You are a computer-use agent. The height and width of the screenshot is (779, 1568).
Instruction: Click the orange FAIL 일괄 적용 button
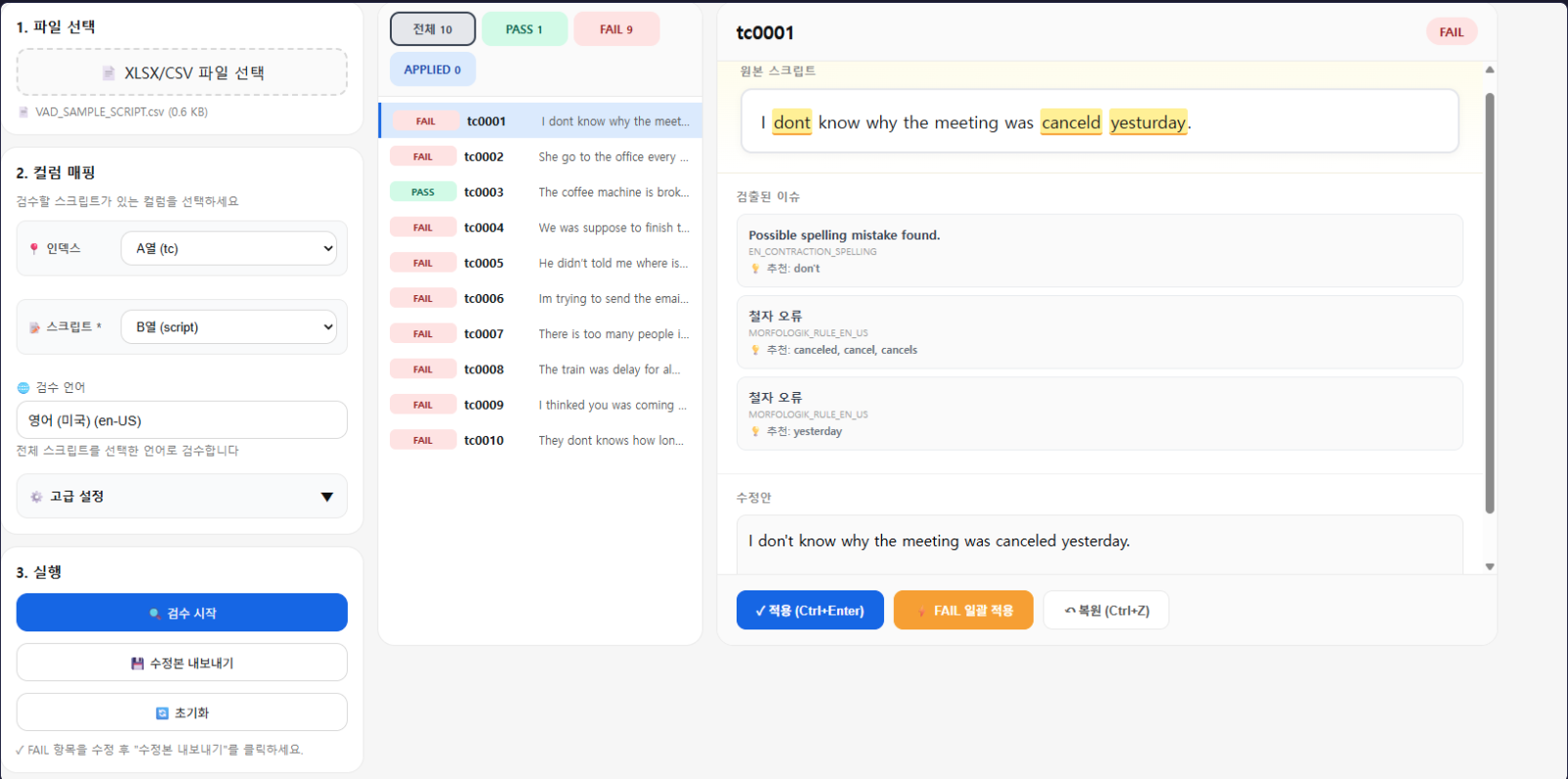(963, 611)
